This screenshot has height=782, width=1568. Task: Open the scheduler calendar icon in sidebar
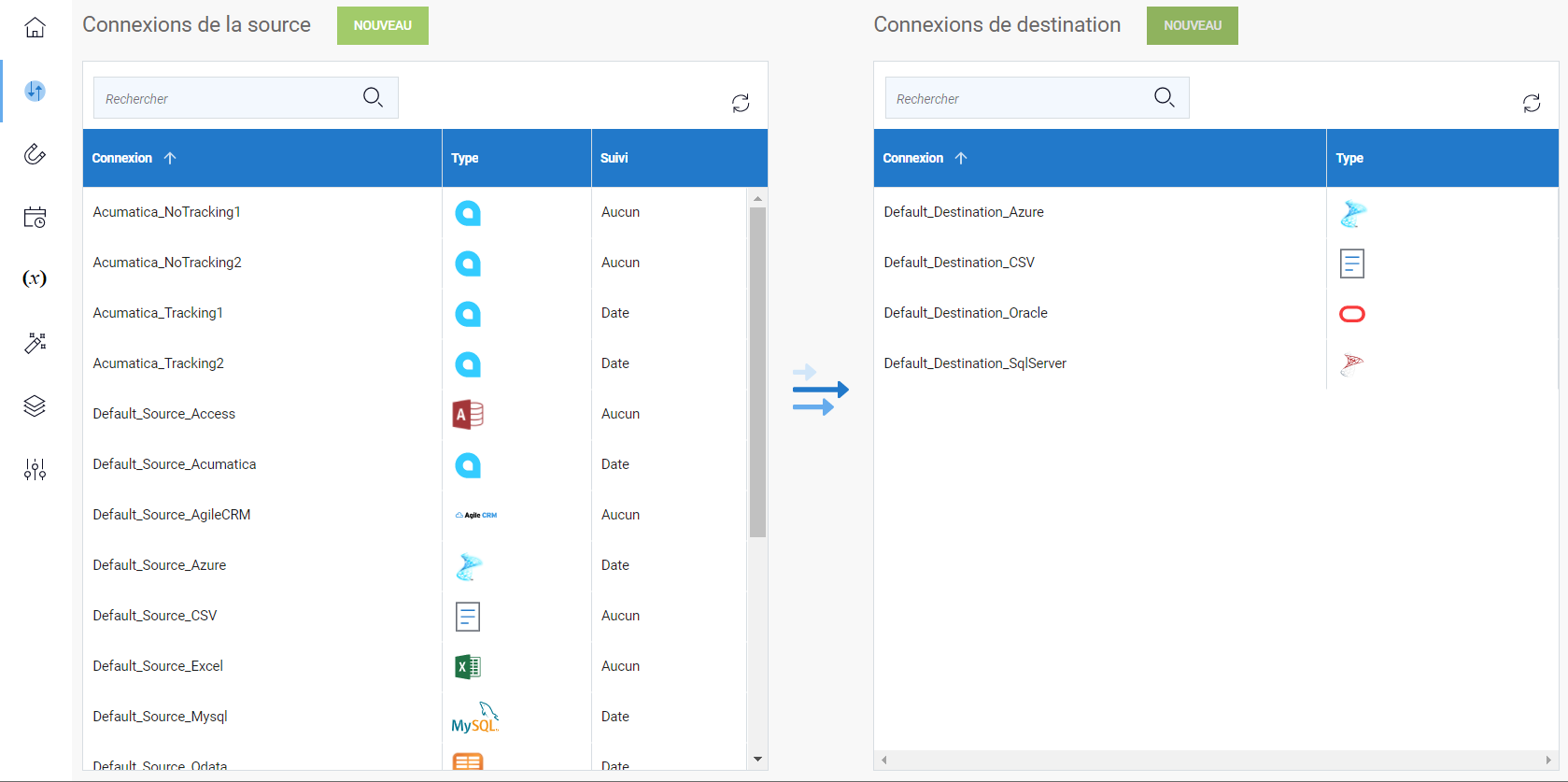(35, 218)
